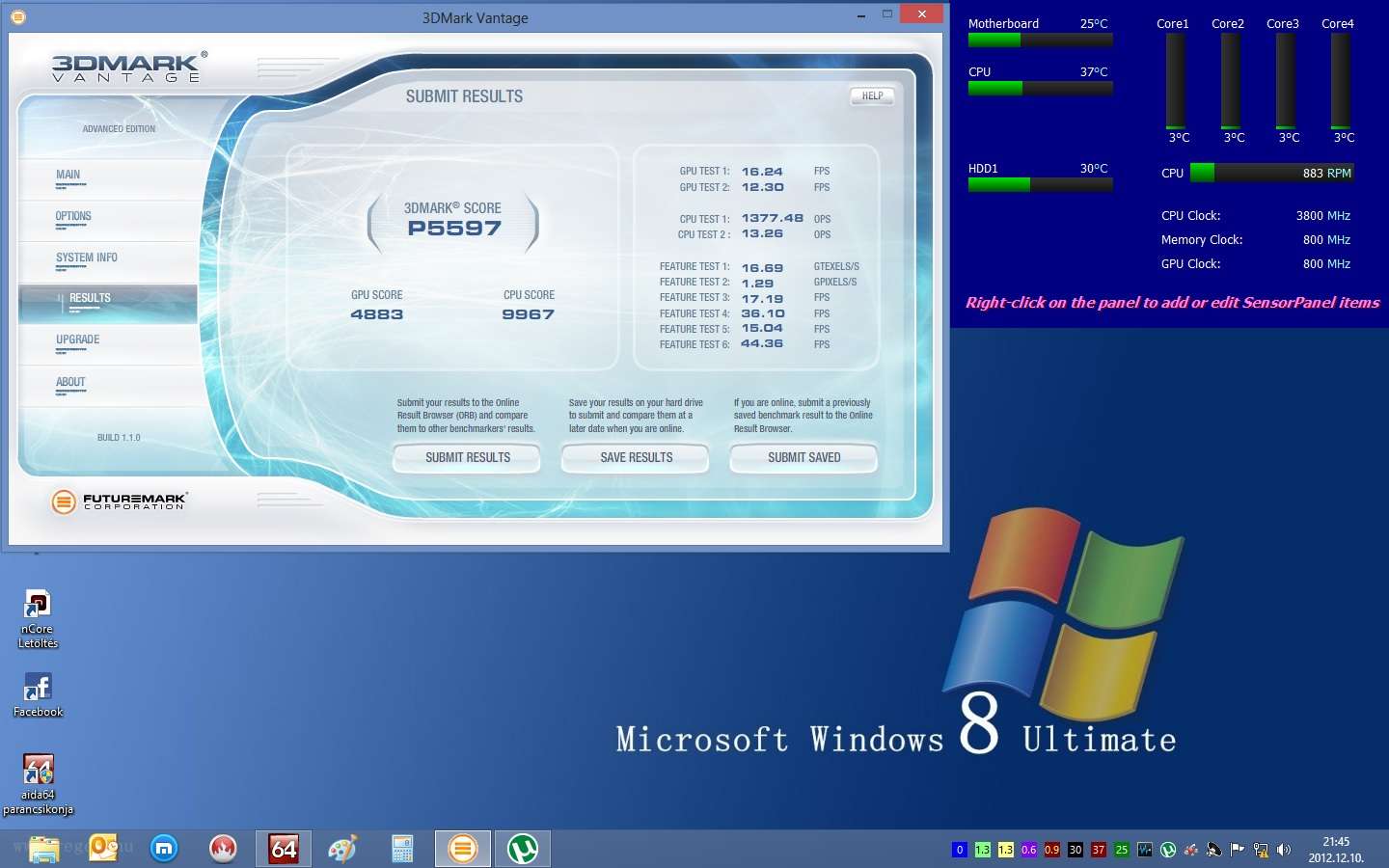Open the network status tray icon
This screenshot has width=1389, height=868.
[x=1261, y=850]
